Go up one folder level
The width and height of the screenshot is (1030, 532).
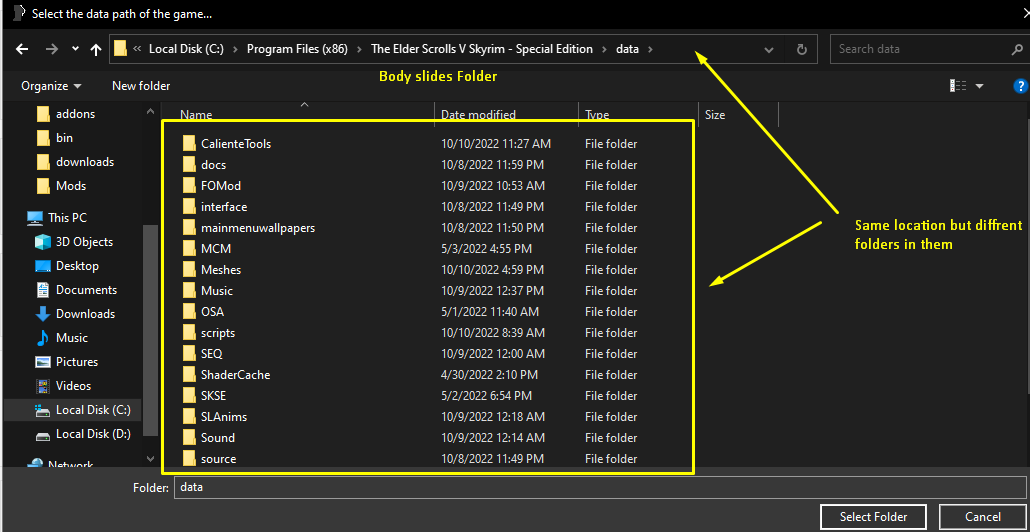pyautogui.click(x=96, y=49)
